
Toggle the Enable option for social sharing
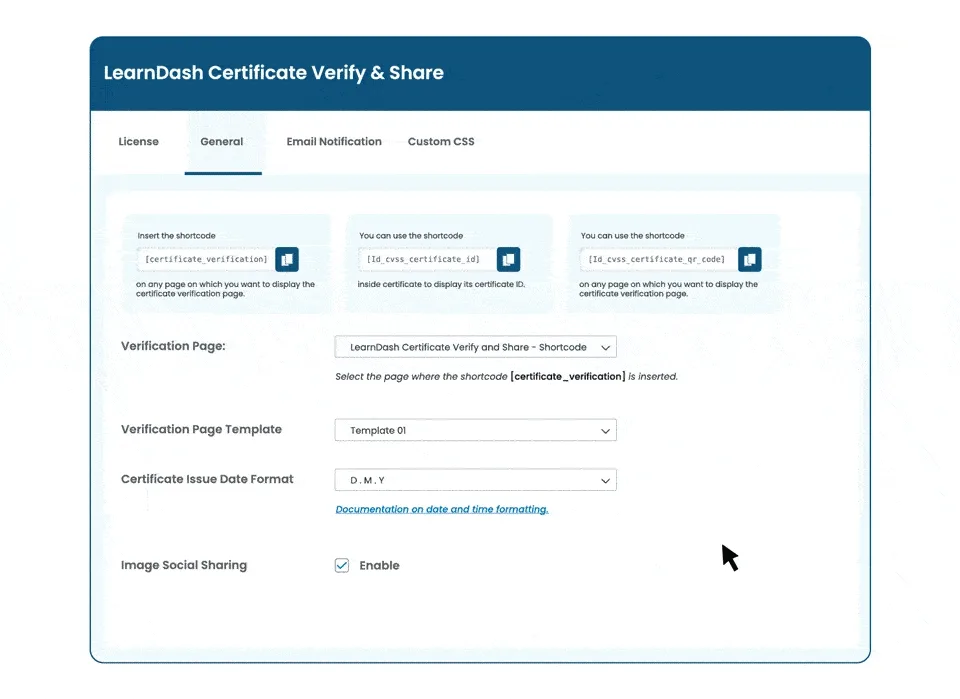tap(341, 565)
